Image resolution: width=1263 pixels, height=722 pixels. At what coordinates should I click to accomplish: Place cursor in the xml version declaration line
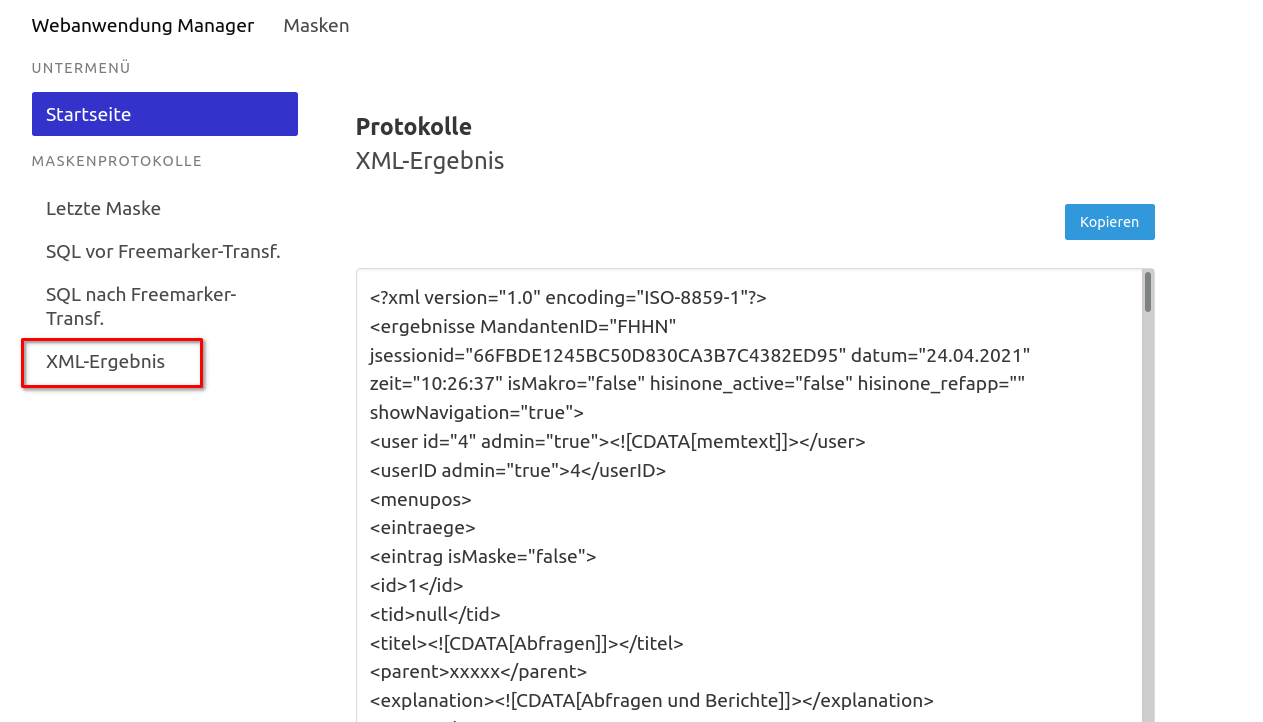tap(568, 297)
